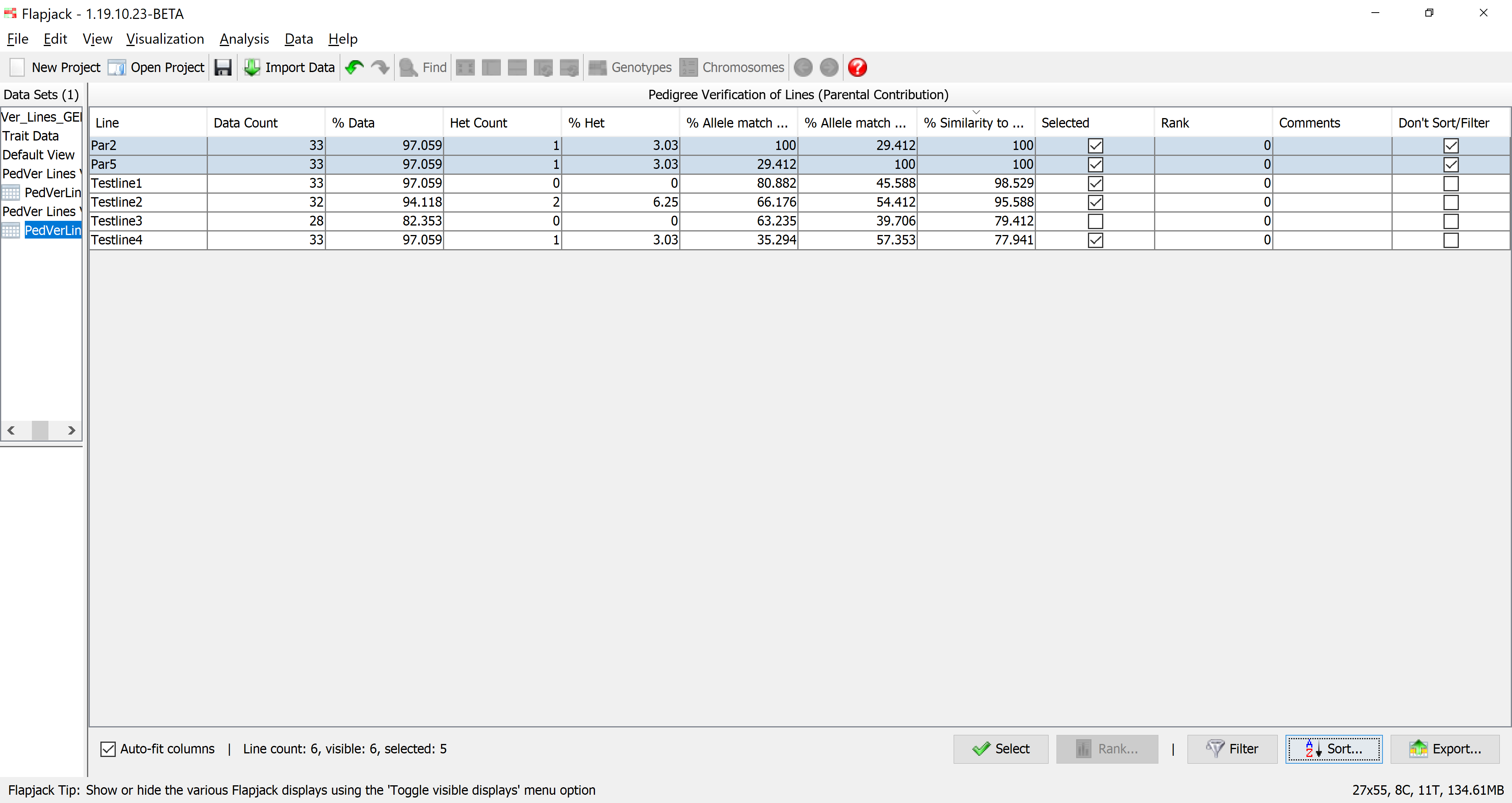Click the left arrow of sidebar scrollbar
Viewport: 1512px width, 803px height.
pos(11,430)
